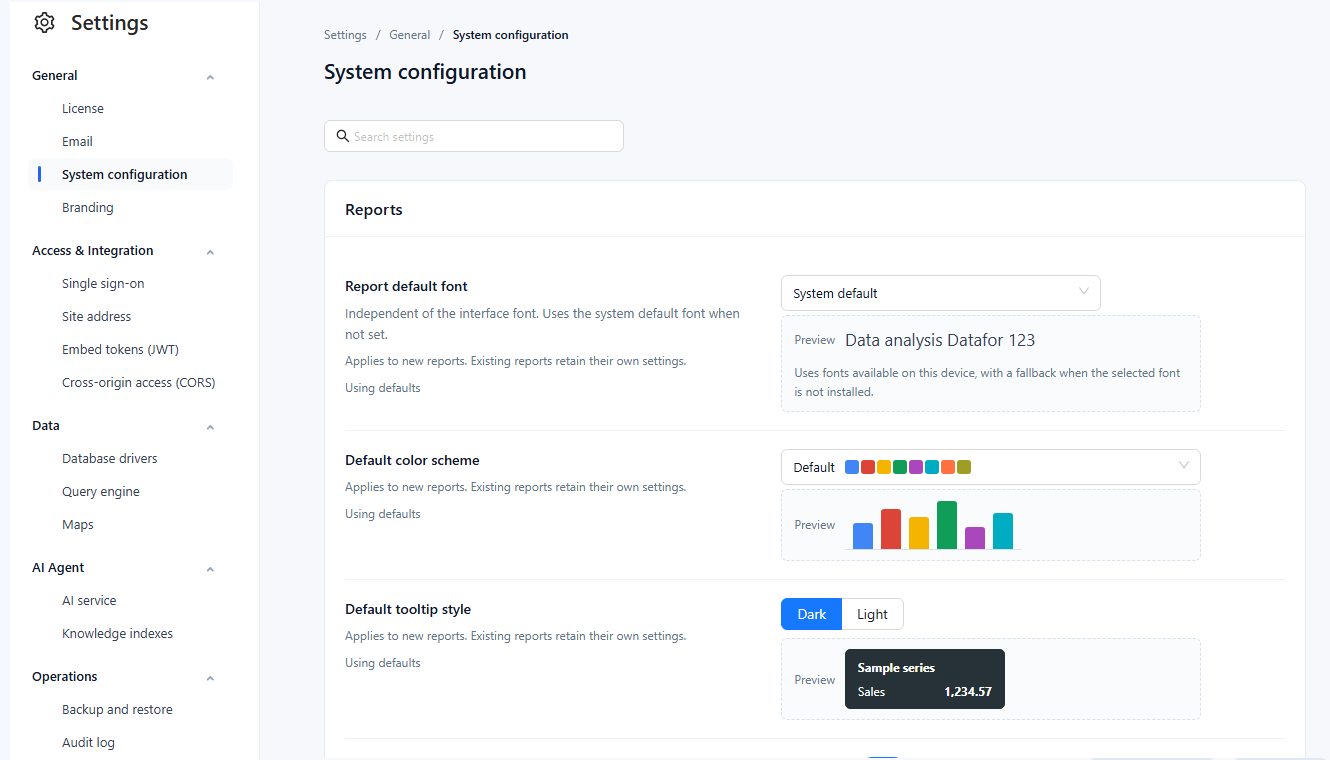1330x760 pixels.
Task: Open Branding settings page
Action: [88, 207]
